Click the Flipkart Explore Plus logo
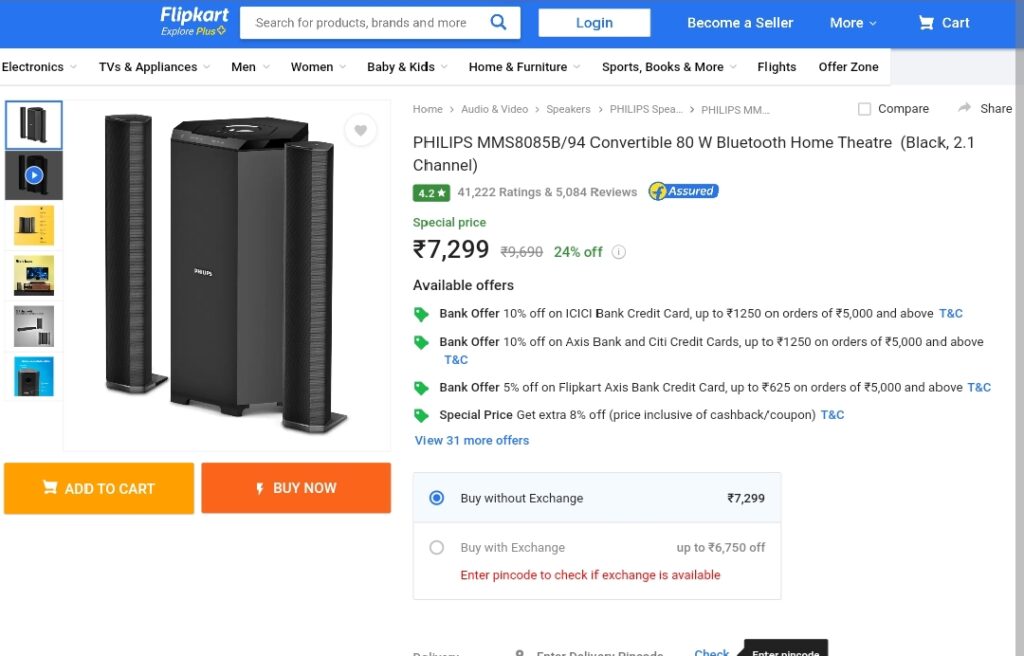 point(194,22)
